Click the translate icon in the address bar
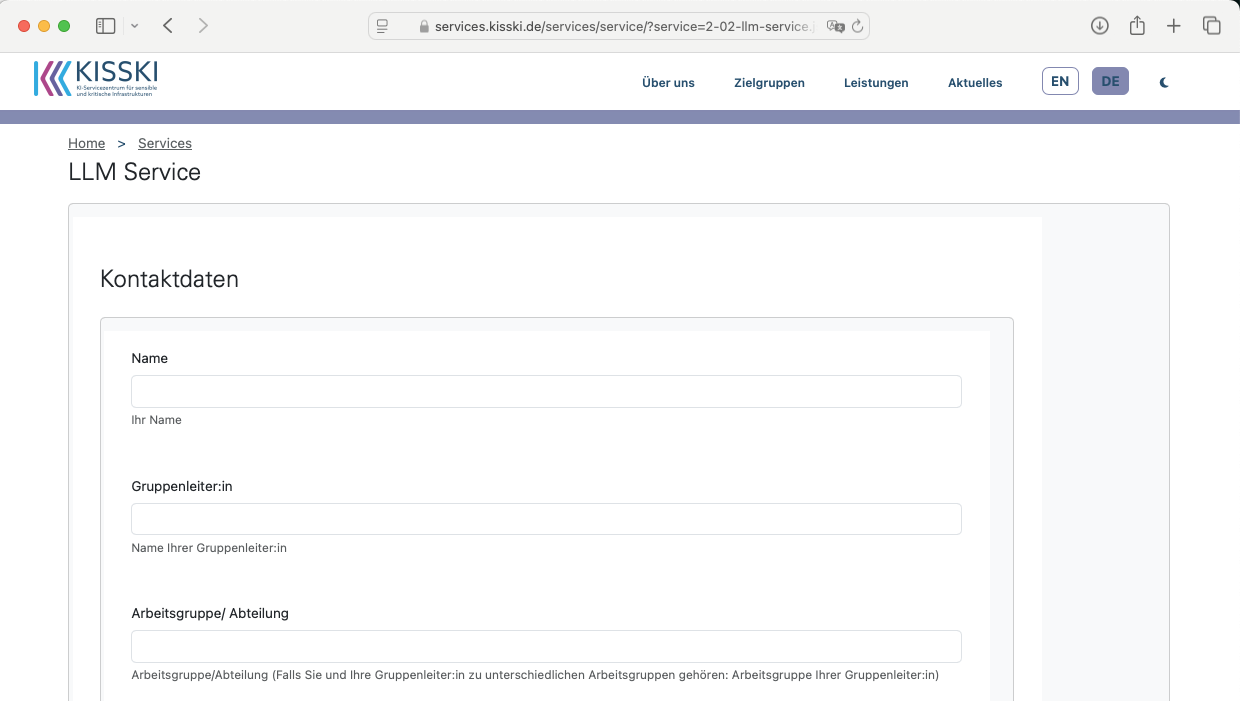This screenshot has height=701, width=1240. click(835, 27)
